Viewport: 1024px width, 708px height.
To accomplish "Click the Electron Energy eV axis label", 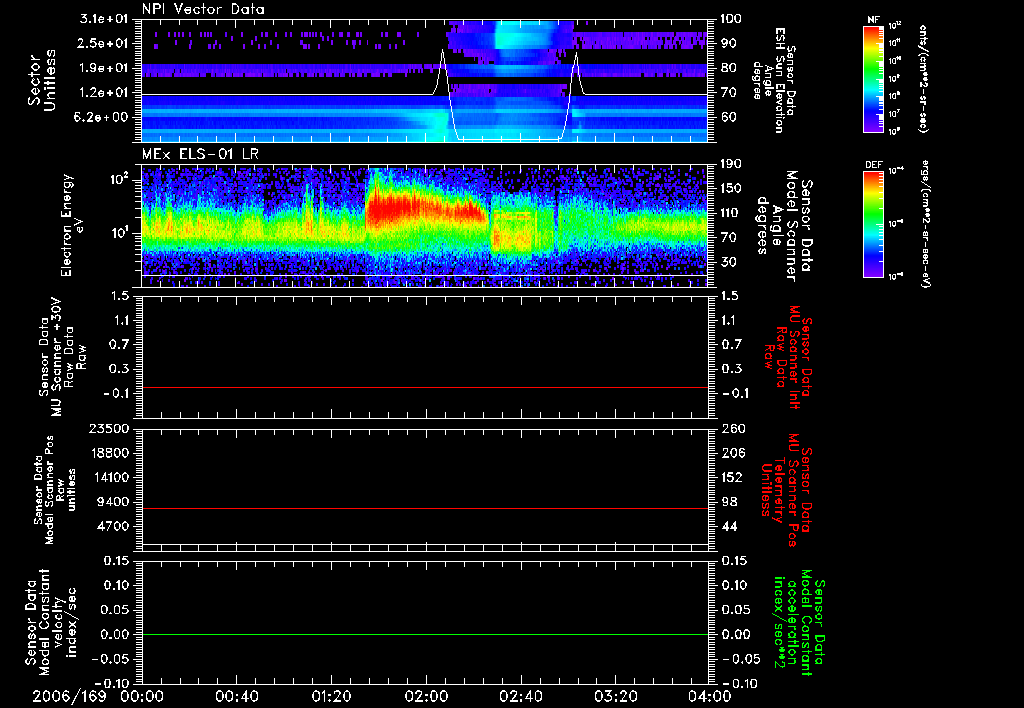I will click(68, 225).
